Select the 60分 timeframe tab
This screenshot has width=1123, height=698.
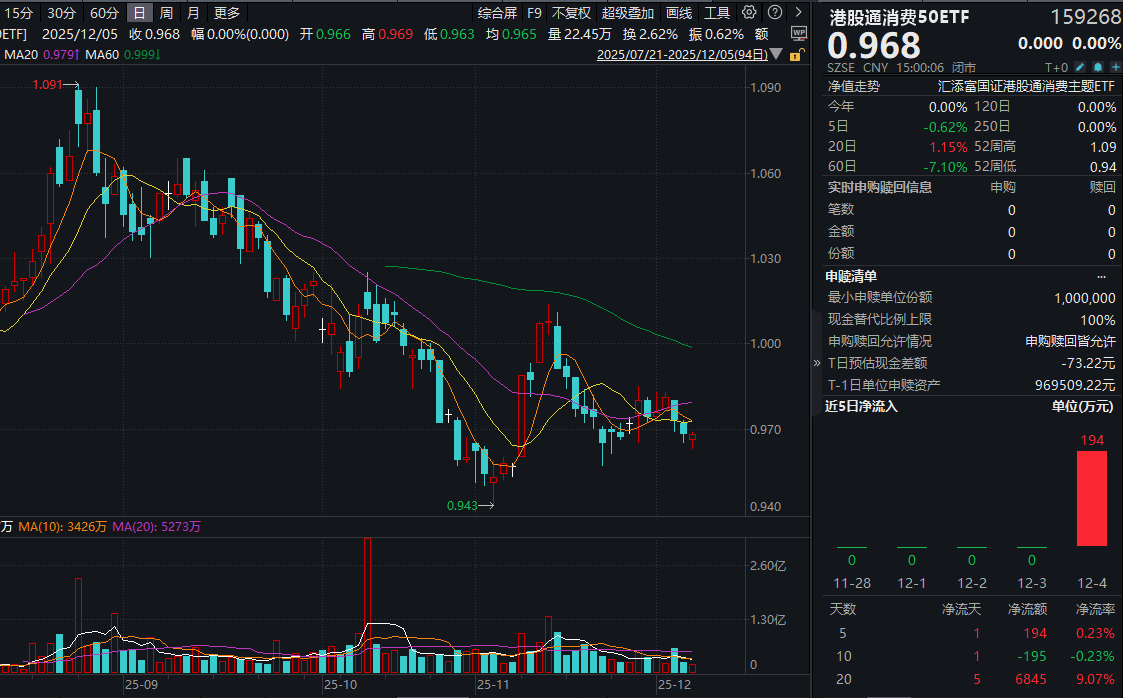pyautogui.click(x=104, y=13)
